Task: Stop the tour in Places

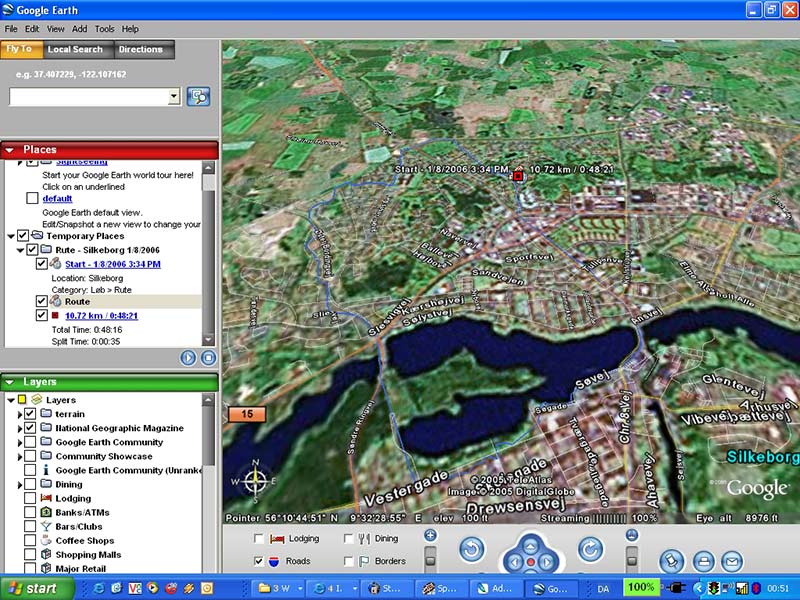Action: click(x=208, y=358)
